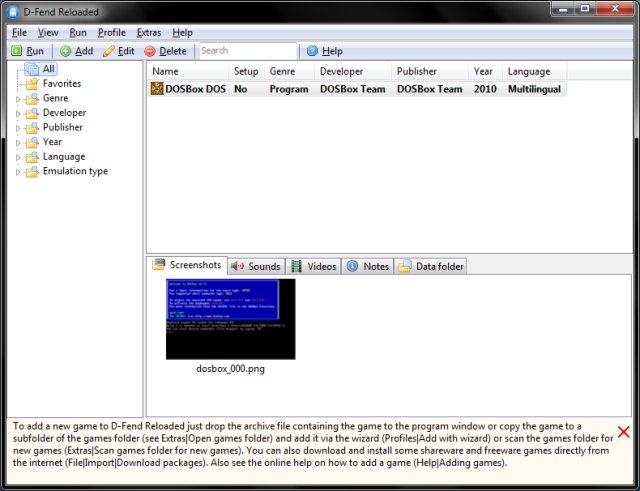This screenshot has width=640, height=491.
Task: Open the Profile menu
Action: pos(112,32)
